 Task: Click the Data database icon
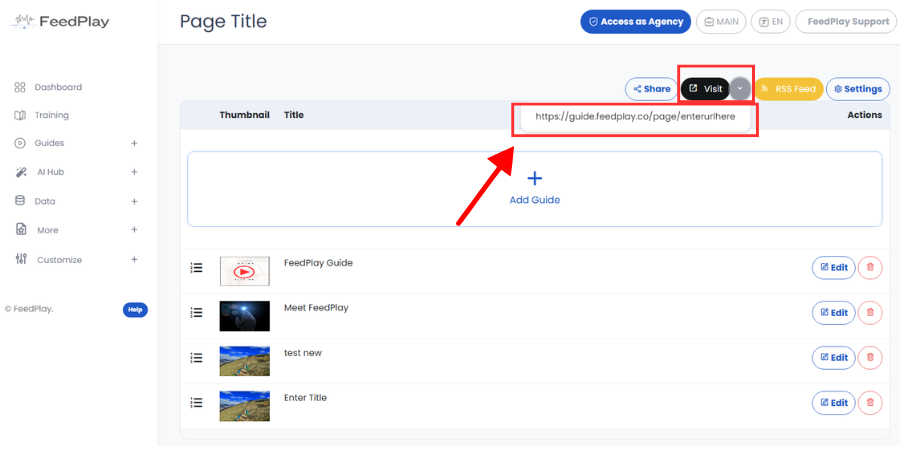click(20, 201)
